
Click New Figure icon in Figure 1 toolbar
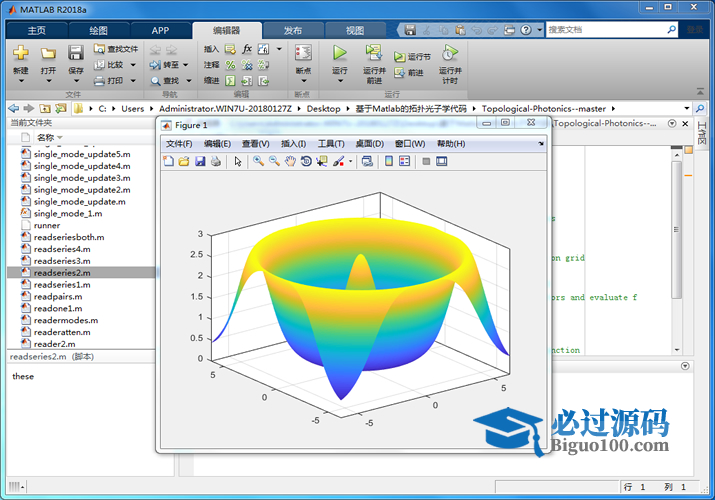tap(169, 161)
